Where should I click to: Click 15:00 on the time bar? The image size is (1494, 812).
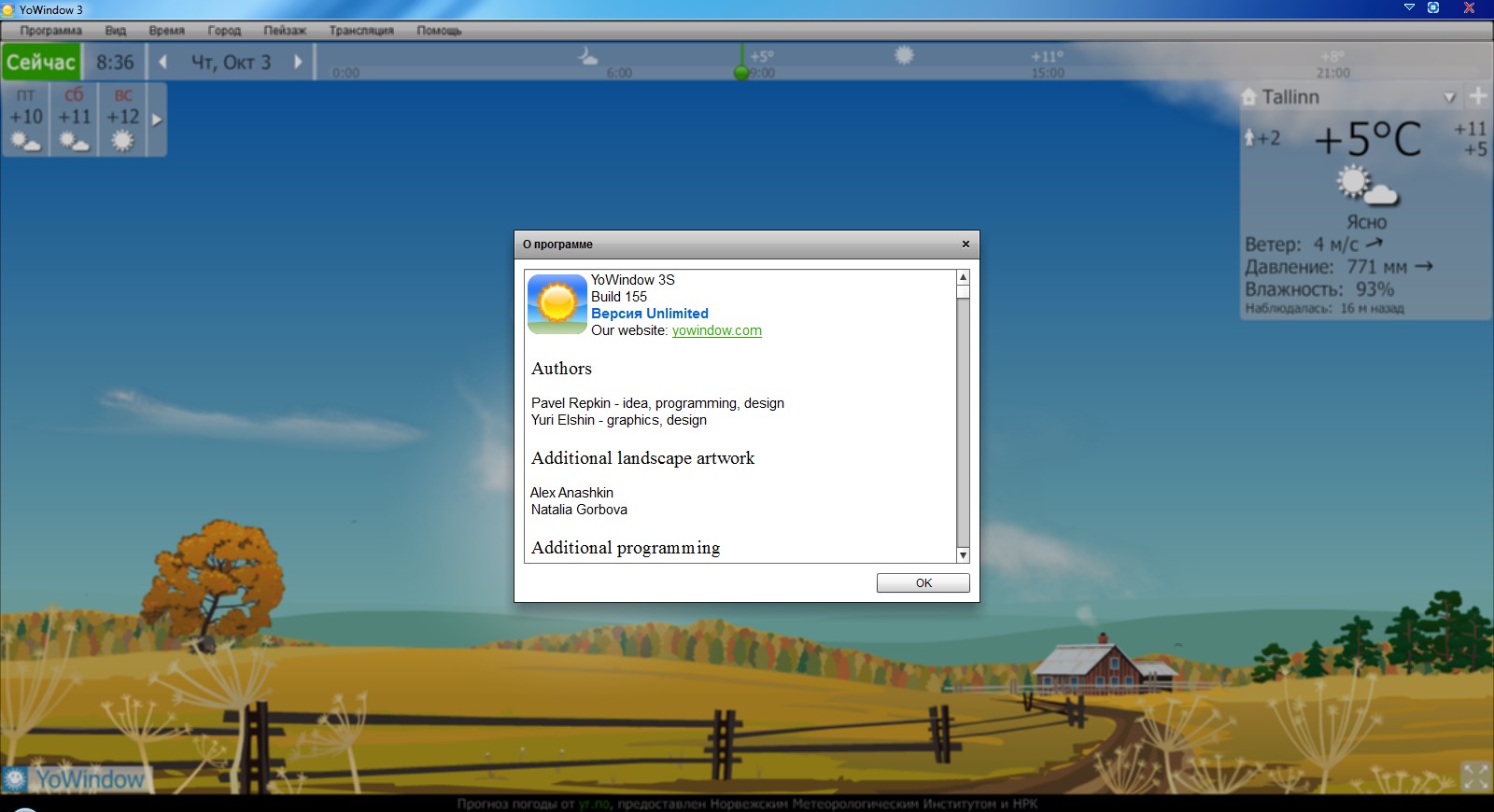click(x=1048, y=73)
